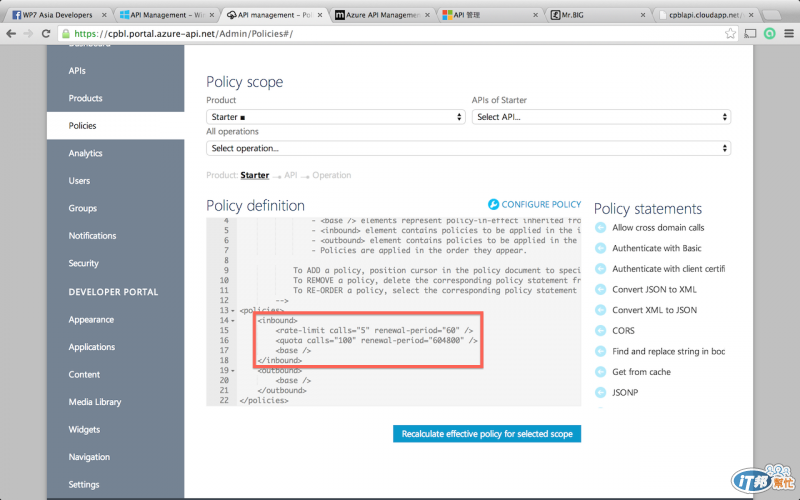This screenshot has width=800, height=500.
Task: Click the Configure Policy wrench icon
Action: pos(493,204)
